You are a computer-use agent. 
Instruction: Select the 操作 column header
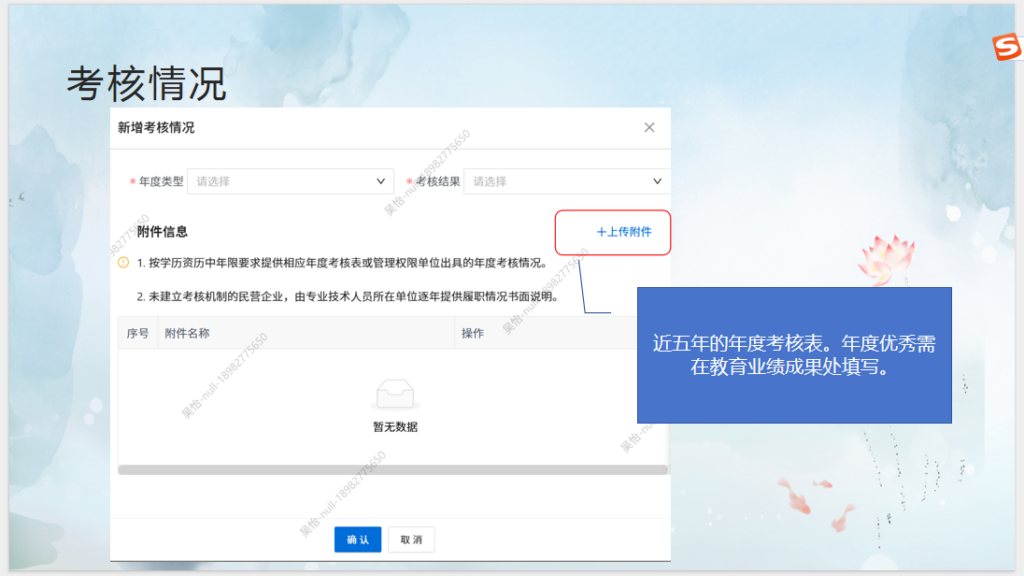[472, 333]
